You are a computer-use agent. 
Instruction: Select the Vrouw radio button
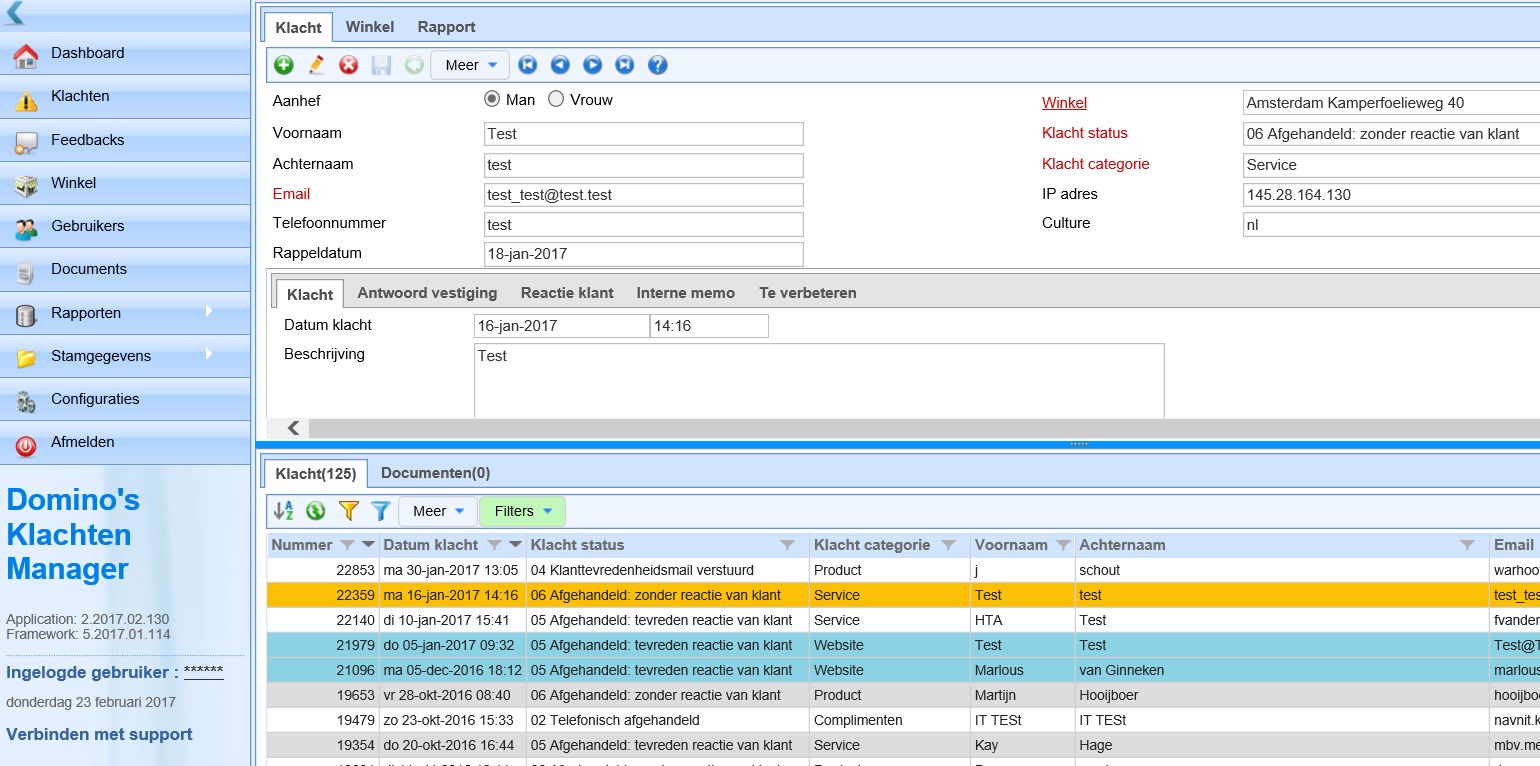tap(556, 99)
